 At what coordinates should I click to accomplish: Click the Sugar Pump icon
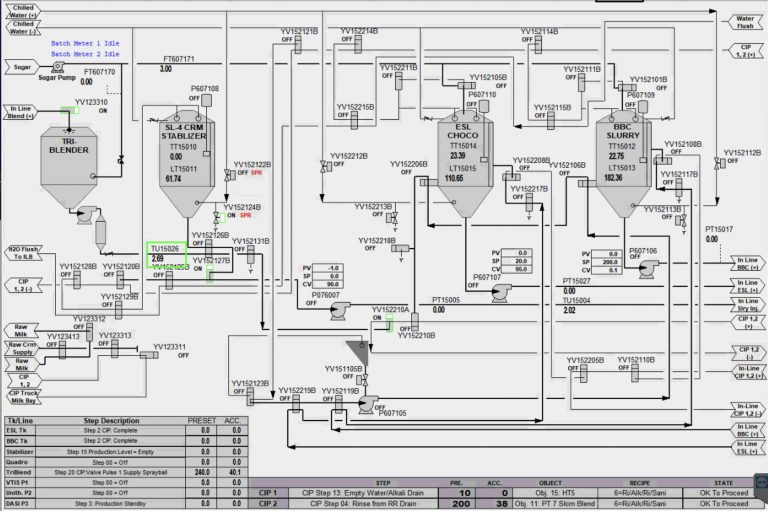58,67
